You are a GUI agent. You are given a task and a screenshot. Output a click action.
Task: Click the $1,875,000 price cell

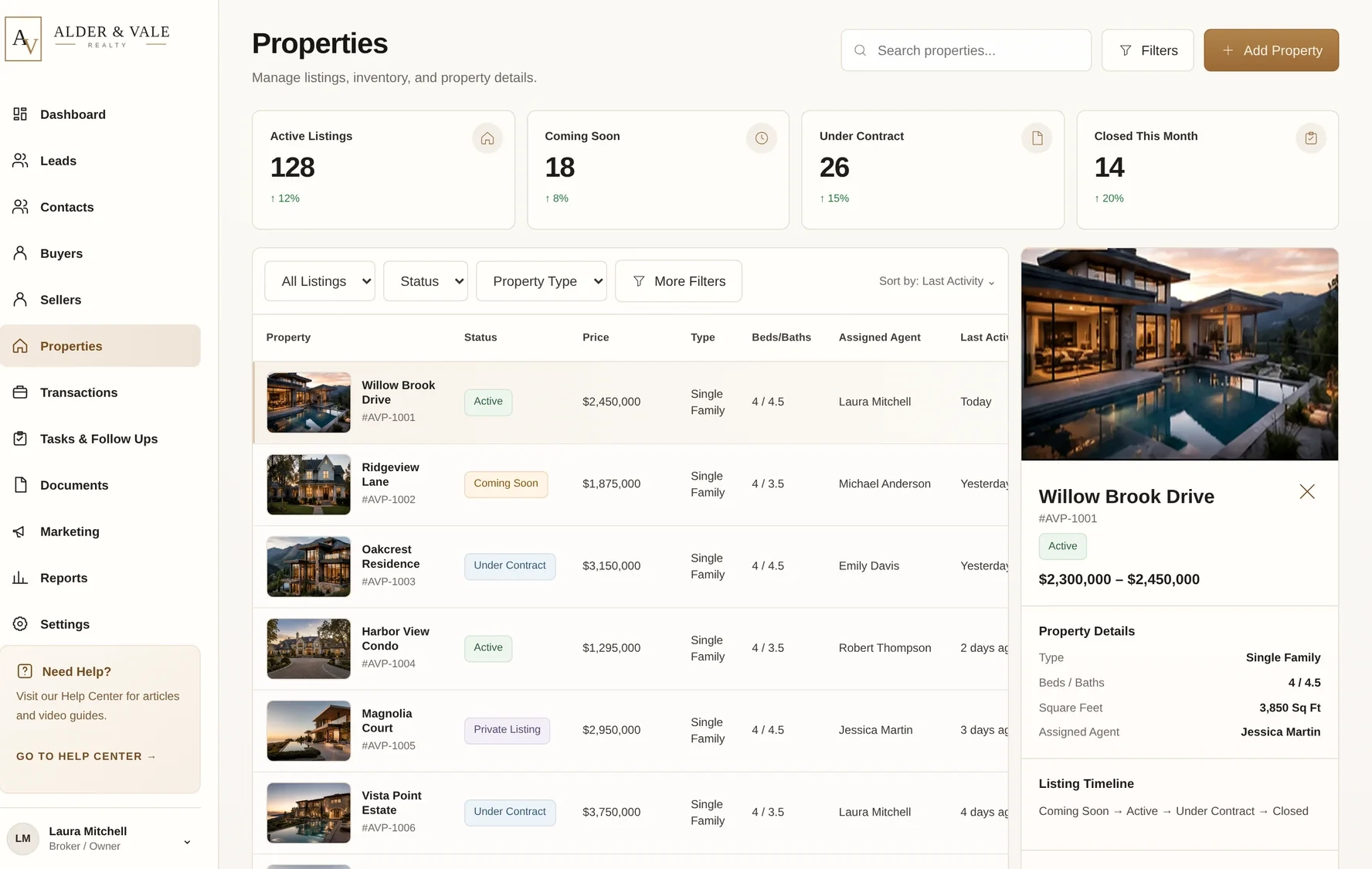(x=611, y=484)
